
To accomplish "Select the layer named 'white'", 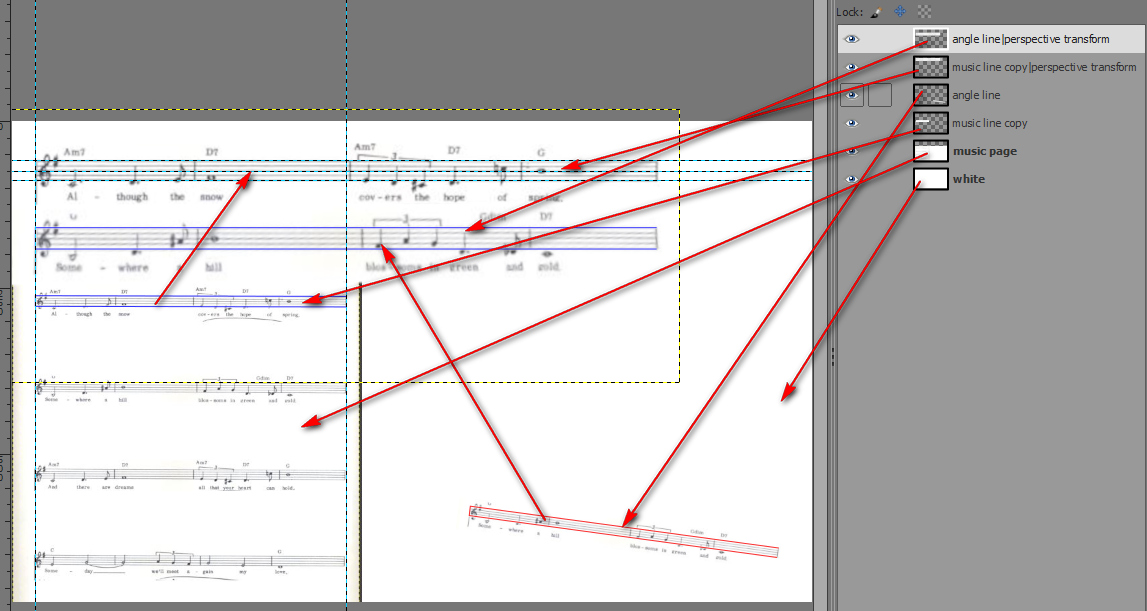I will [x=969, y=179].
